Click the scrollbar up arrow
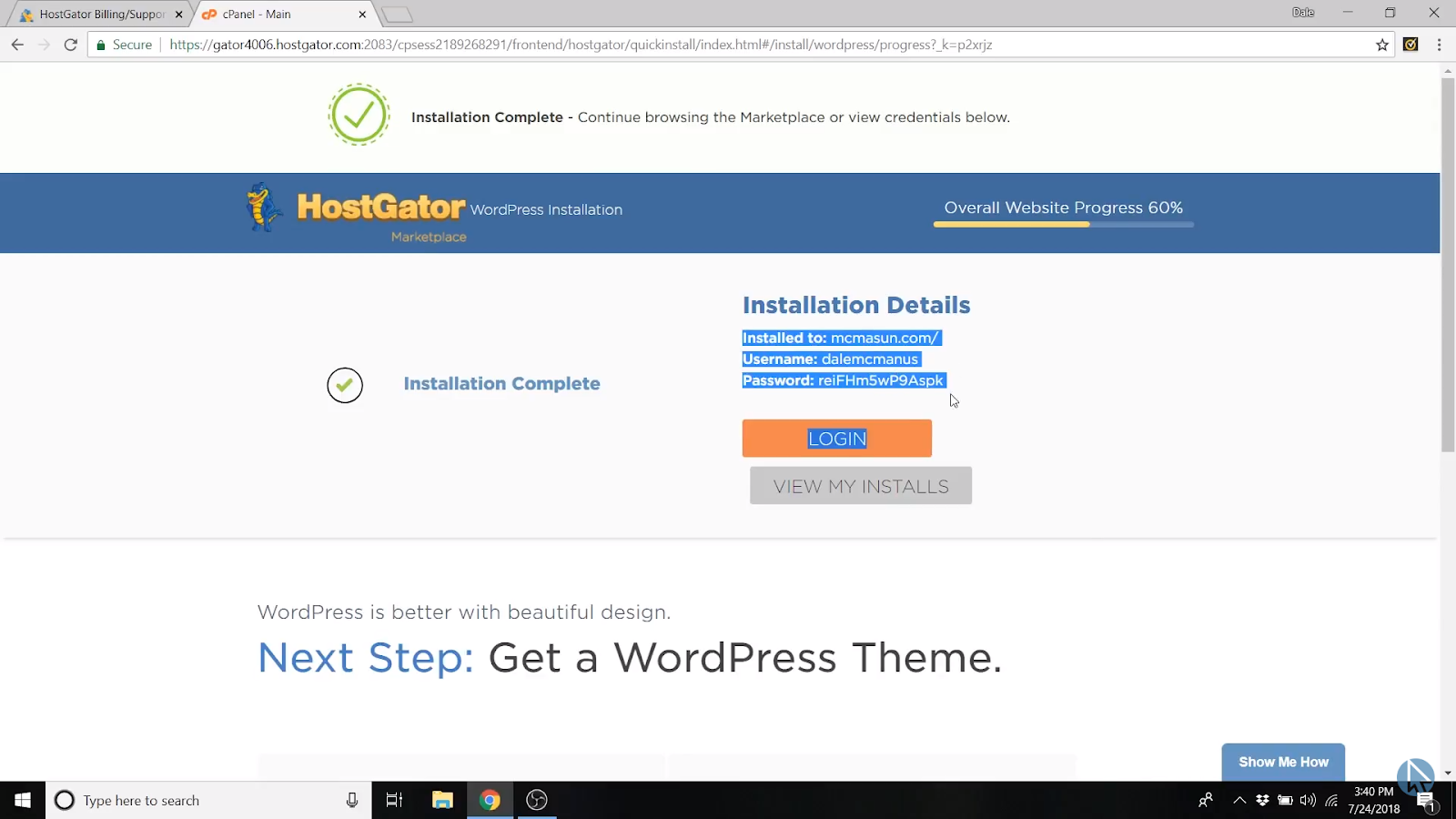1456x819 pixels. point(1448,70)
